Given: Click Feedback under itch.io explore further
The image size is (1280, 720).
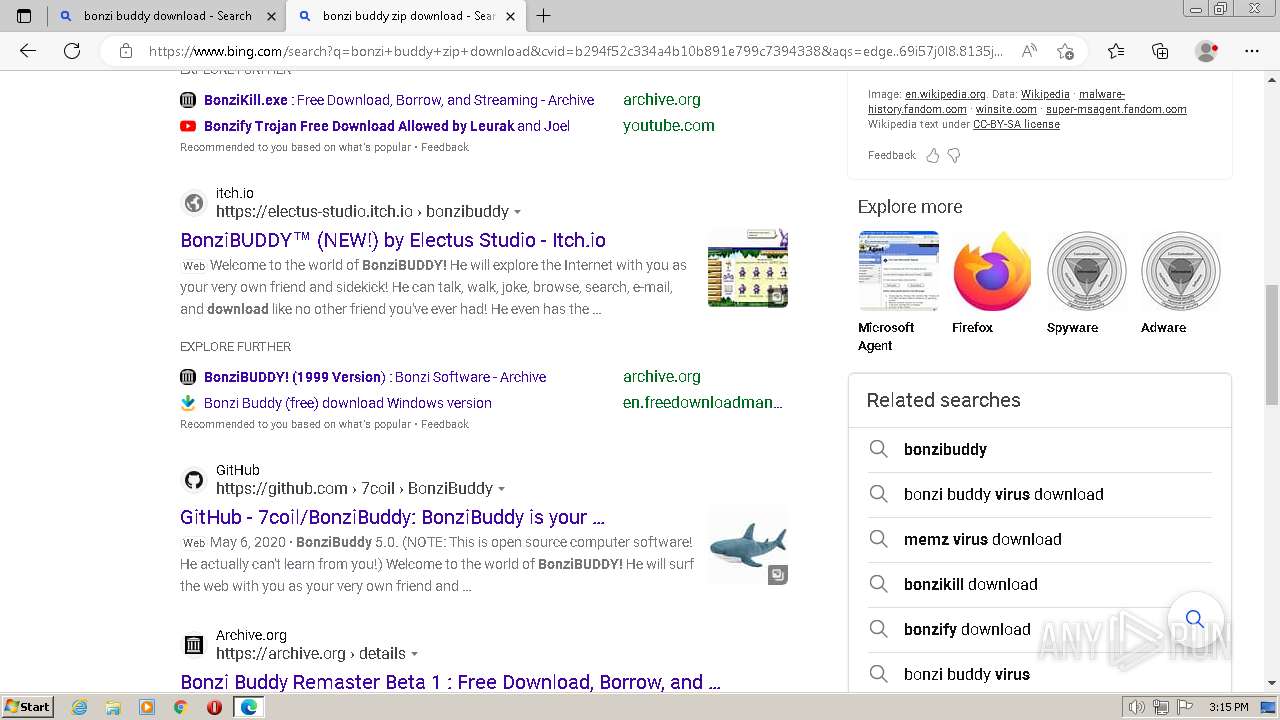Looking at the screenshot, I should point(445,424).
